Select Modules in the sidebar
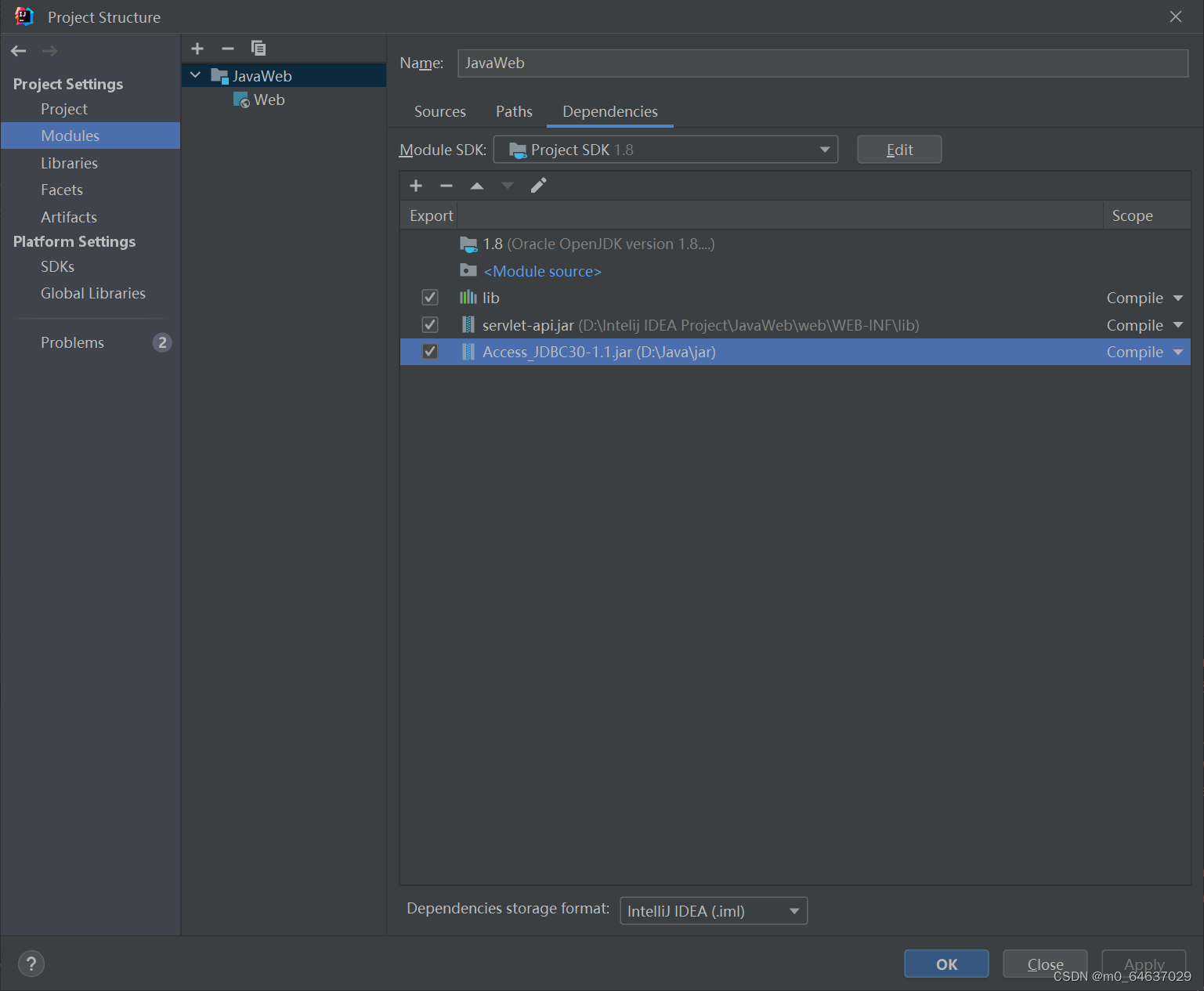 coord(90,136)
